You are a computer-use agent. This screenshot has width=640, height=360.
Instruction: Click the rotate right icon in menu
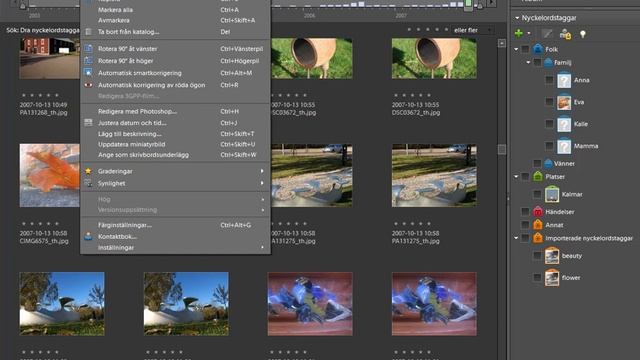(88, 60)
